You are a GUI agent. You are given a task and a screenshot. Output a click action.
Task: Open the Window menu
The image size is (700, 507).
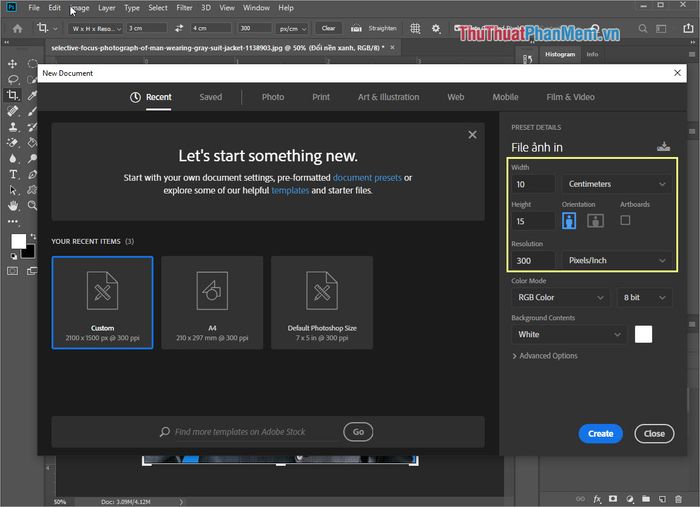click(256, 8)
